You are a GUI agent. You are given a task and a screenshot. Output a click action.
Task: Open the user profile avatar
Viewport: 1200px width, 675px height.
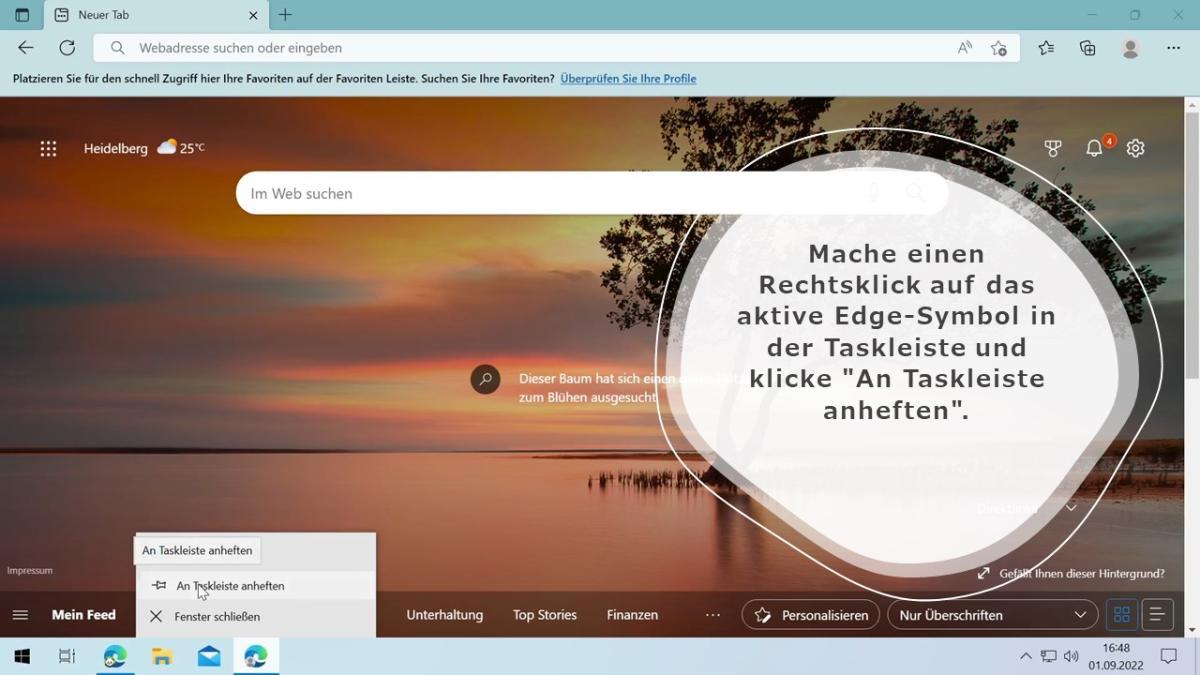click(1131, 48)
